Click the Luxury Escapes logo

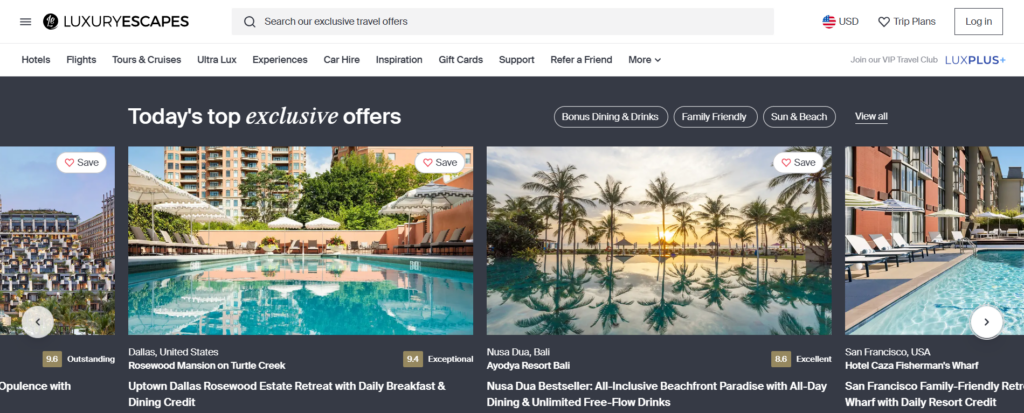pos(116,22)
